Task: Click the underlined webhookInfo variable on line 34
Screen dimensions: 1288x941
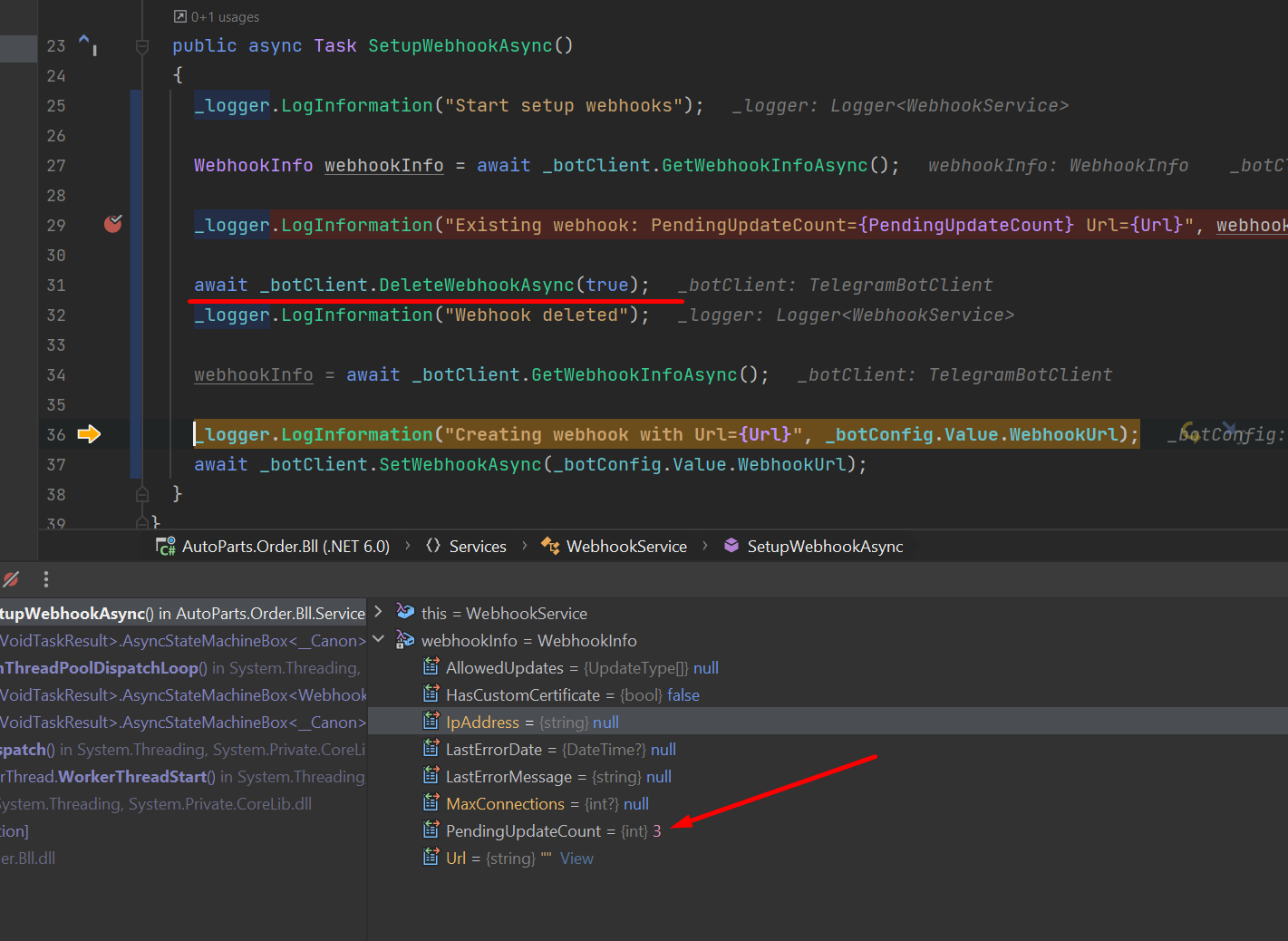Action: pyautogui.click(x=253, y=374)
